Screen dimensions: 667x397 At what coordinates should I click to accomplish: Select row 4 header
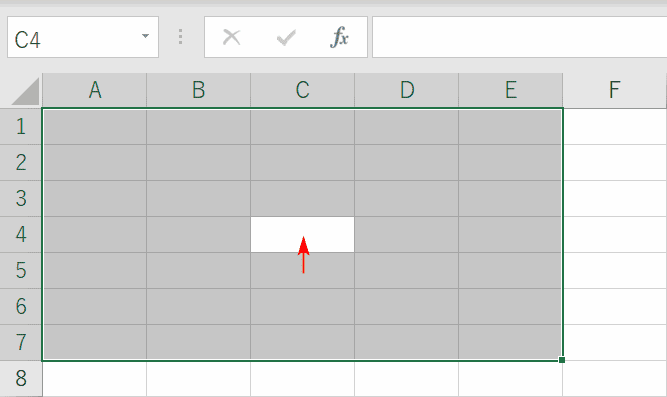coord(21,234)
